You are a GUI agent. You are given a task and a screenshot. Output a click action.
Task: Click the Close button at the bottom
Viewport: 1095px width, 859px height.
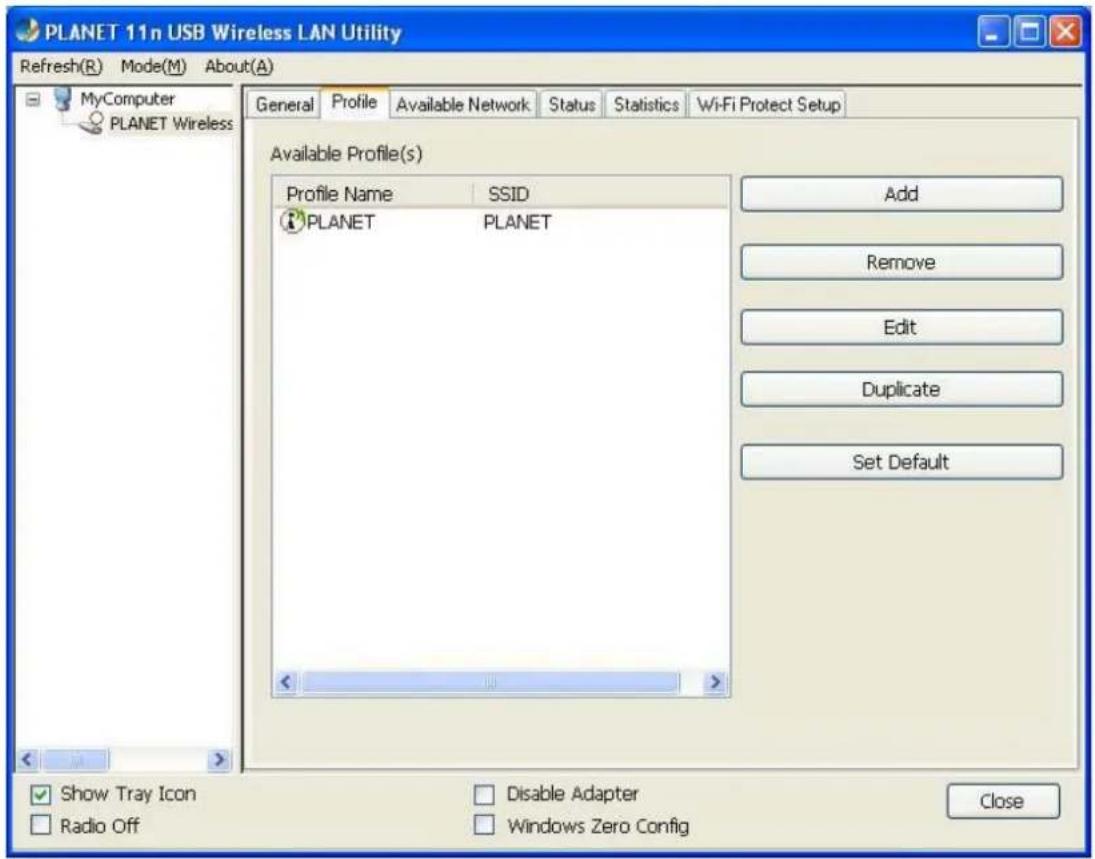pyautogui.click(x=1003, y=801)
